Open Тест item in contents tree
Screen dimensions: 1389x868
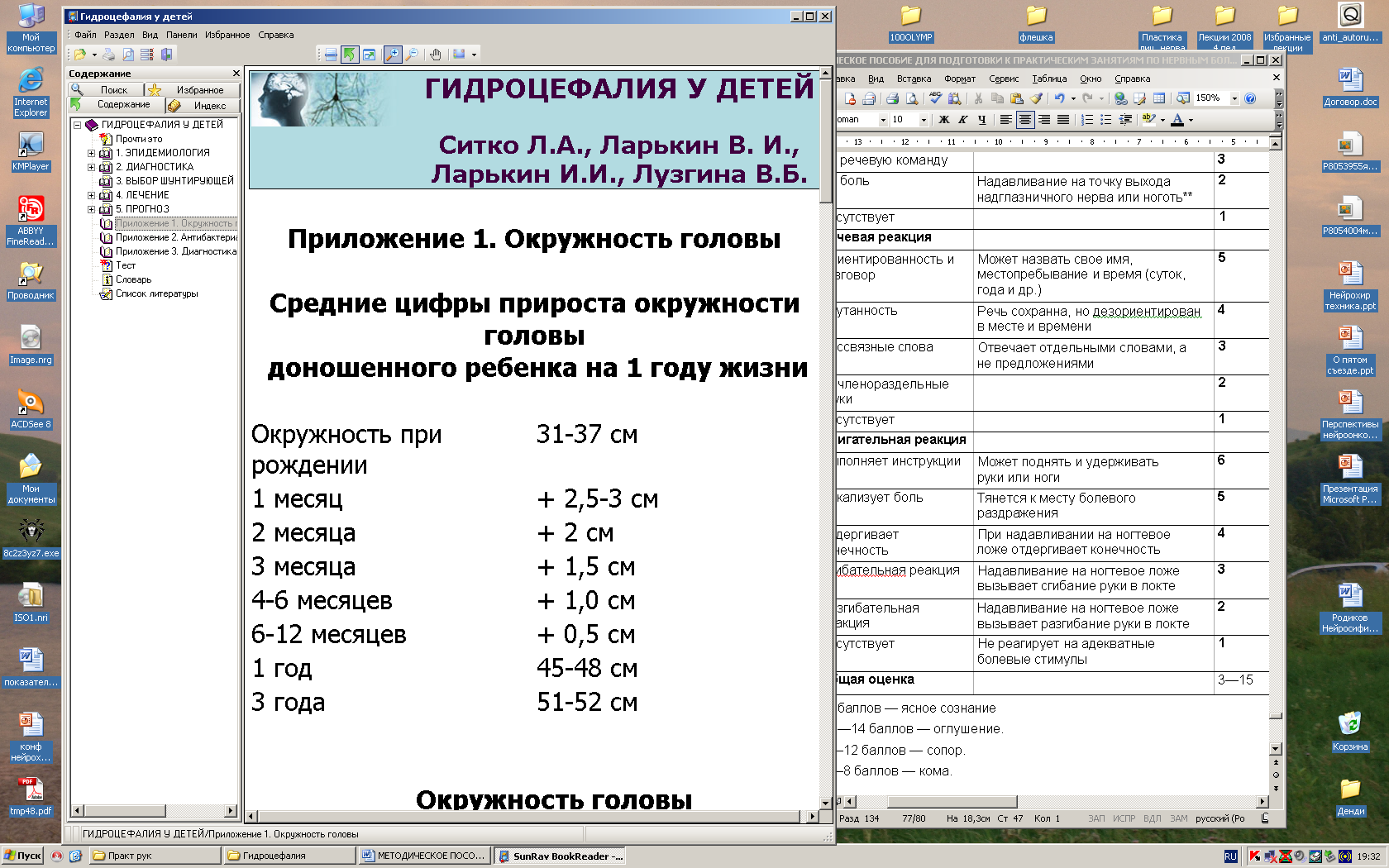point(126,265)
